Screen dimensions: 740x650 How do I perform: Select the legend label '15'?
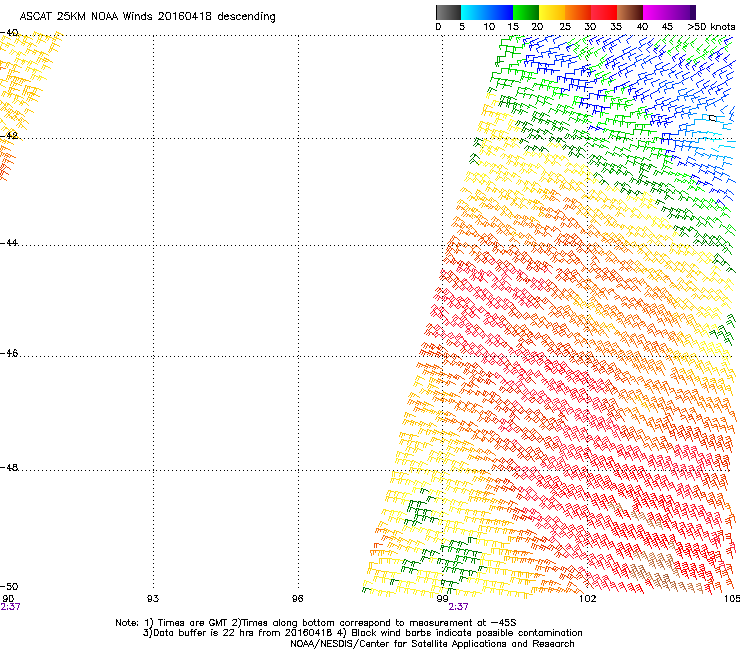(x=513, y=27)
